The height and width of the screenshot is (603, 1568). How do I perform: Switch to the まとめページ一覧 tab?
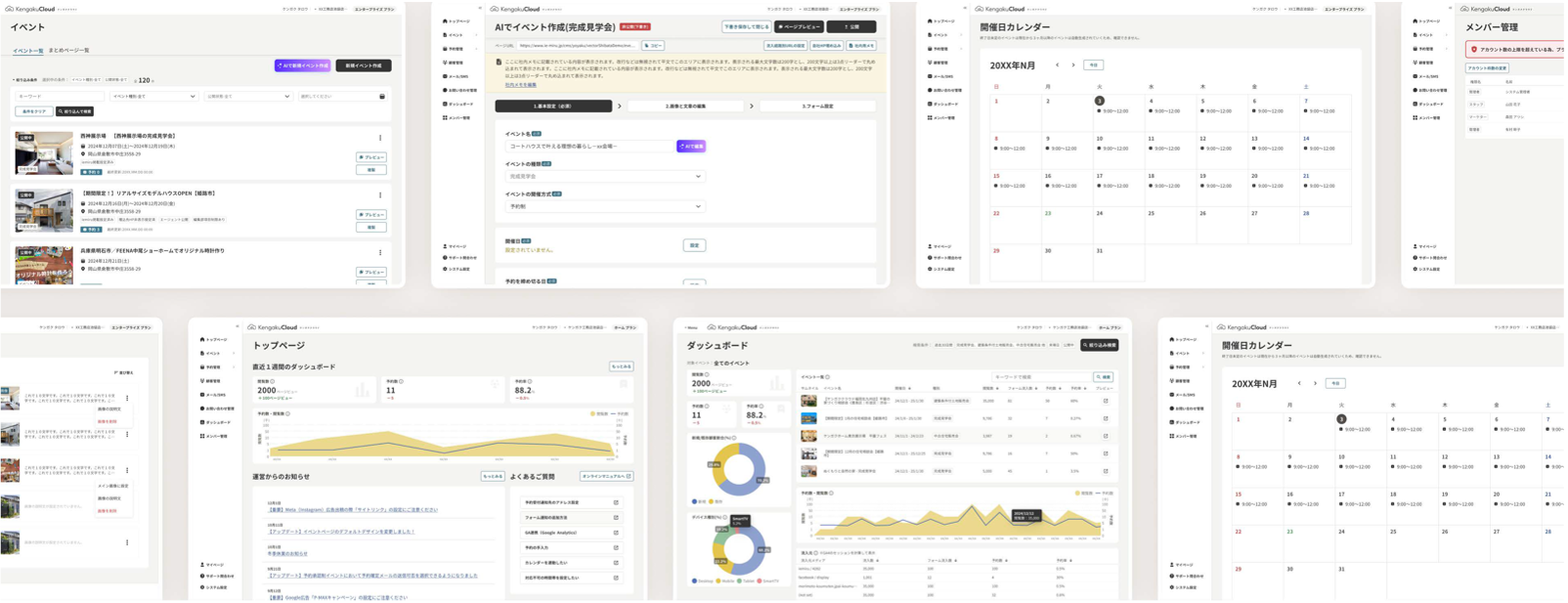point(68,50)
